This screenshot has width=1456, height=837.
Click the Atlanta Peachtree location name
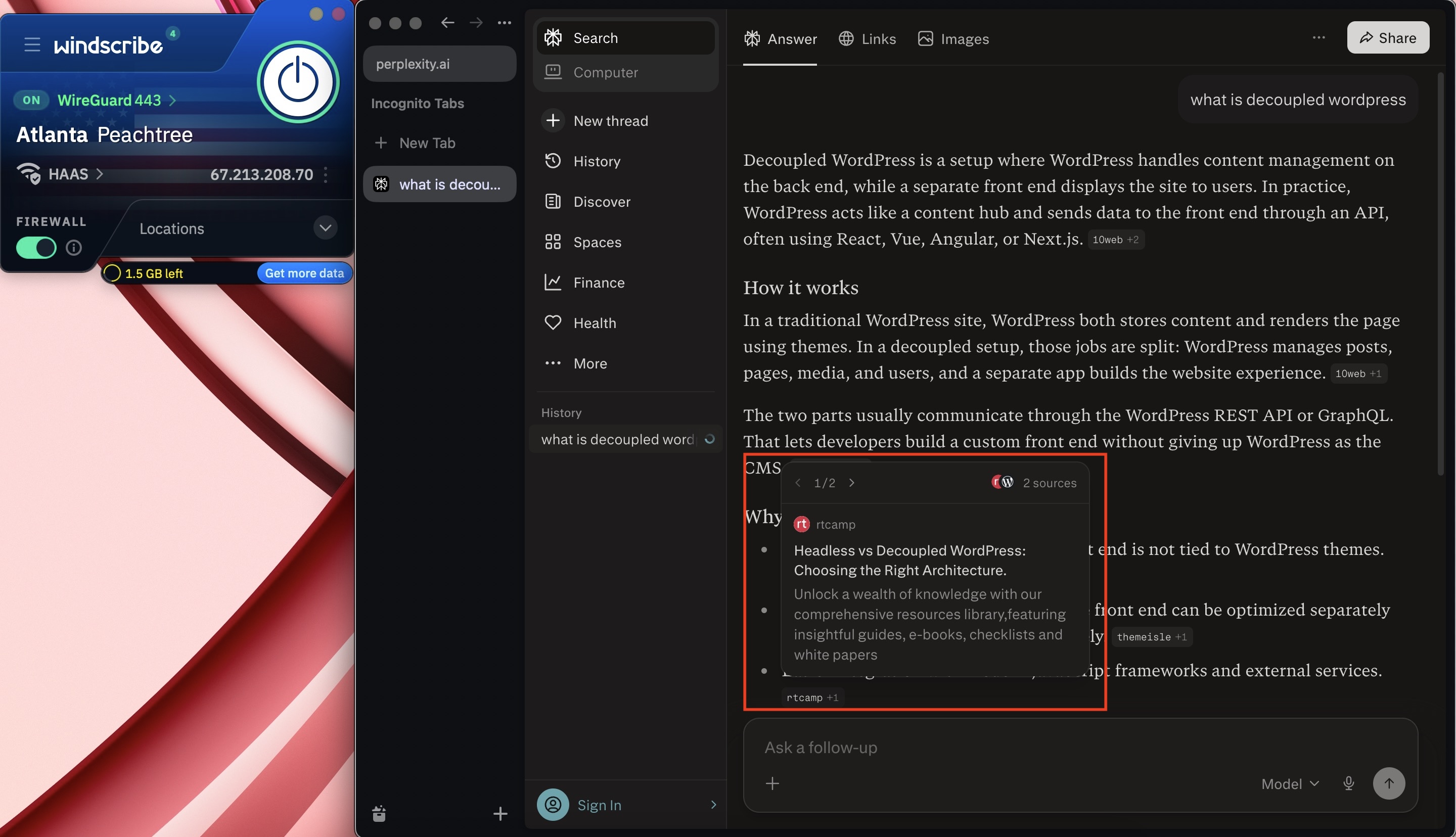tap(105, 134)
